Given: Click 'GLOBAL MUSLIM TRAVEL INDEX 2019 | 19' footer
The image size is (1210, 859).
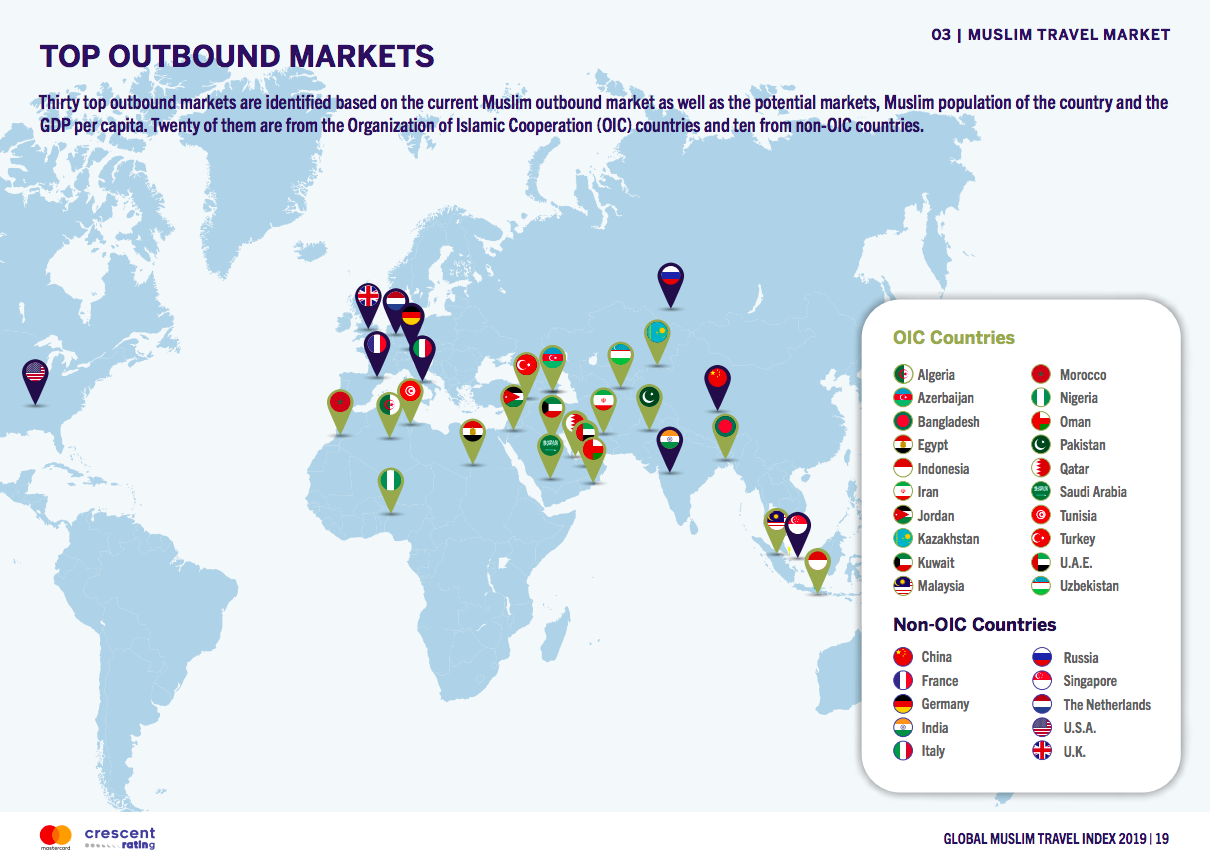Looking at the screenshot, I should 1056,838.
